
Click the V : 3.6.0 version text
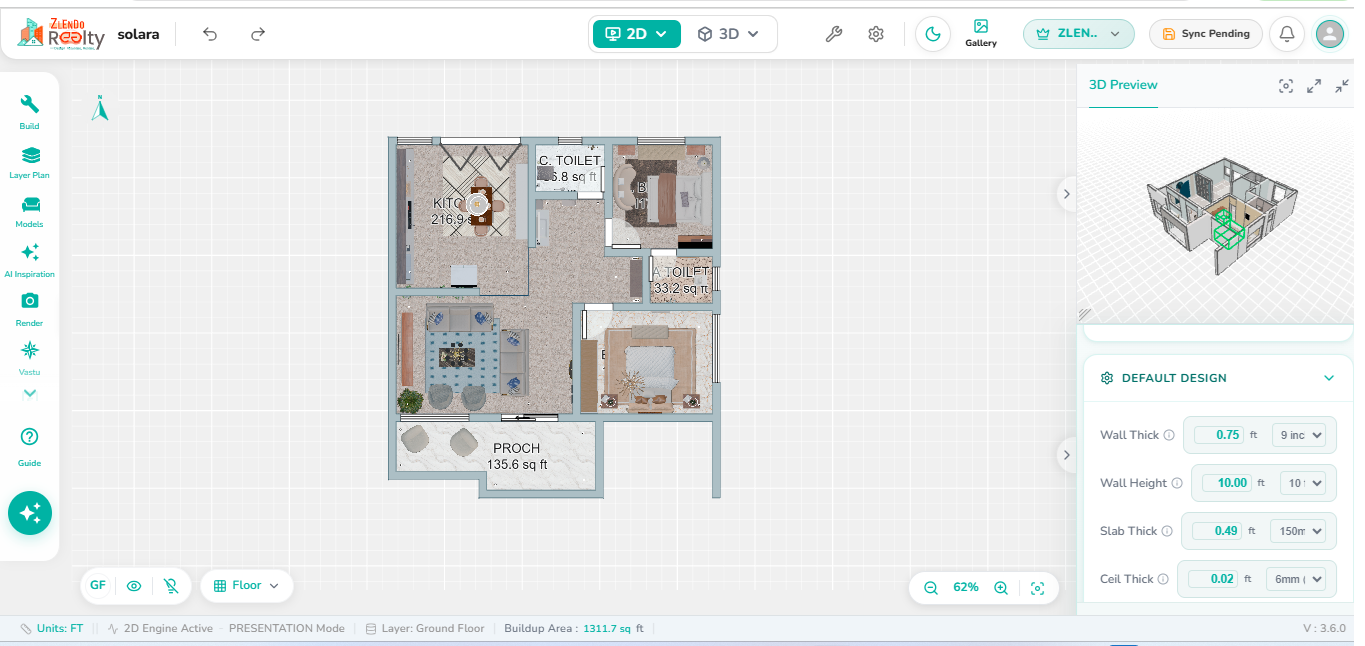click(1325, 629)
